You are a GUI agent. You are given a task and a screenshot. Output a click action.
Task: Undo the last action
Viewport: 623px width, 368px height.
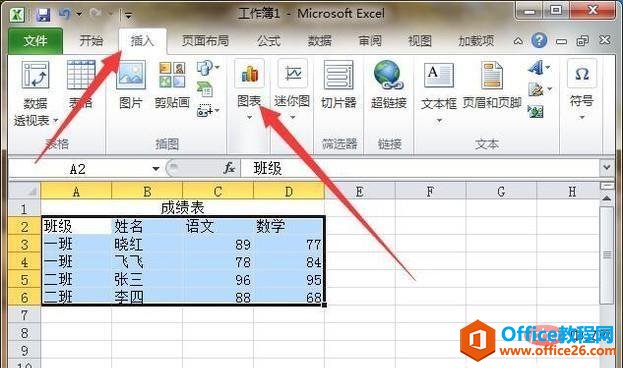65,14
